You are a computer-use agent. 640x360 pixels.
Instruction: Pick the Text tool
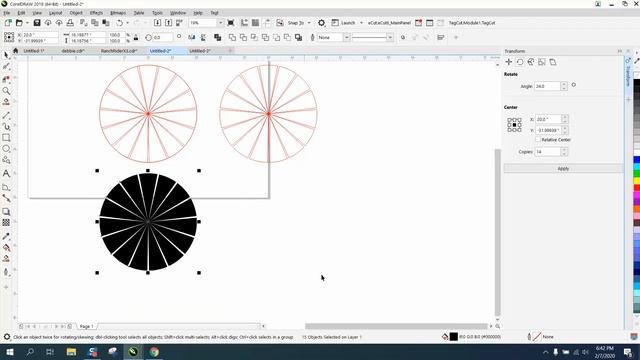(x=6, y=173)
